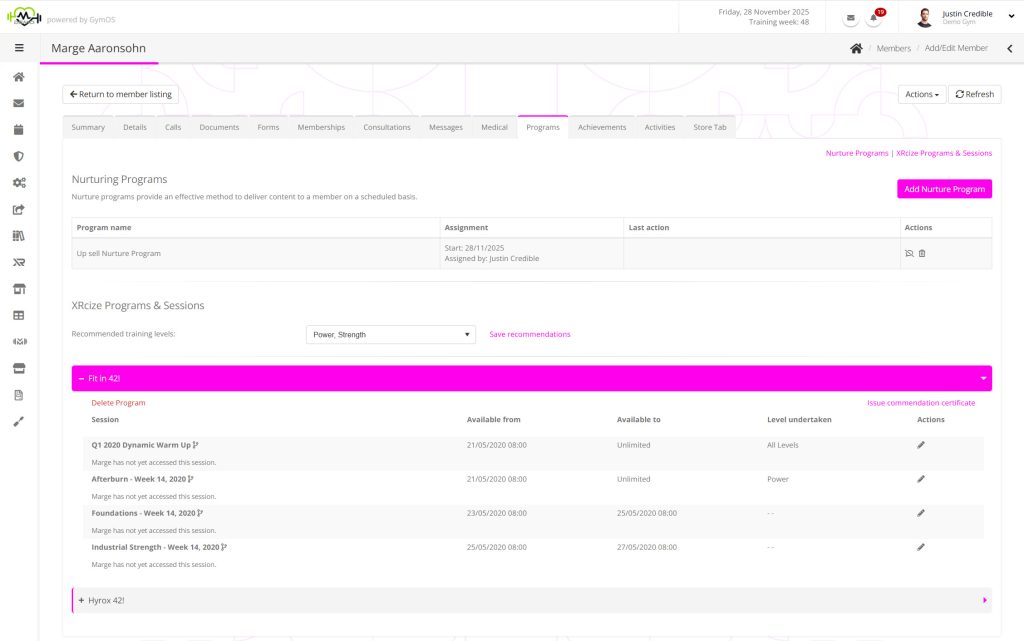The image size is (1024, 641).
Task: Click the Issue commendation certificate link
Action: [x=920, y=403]
